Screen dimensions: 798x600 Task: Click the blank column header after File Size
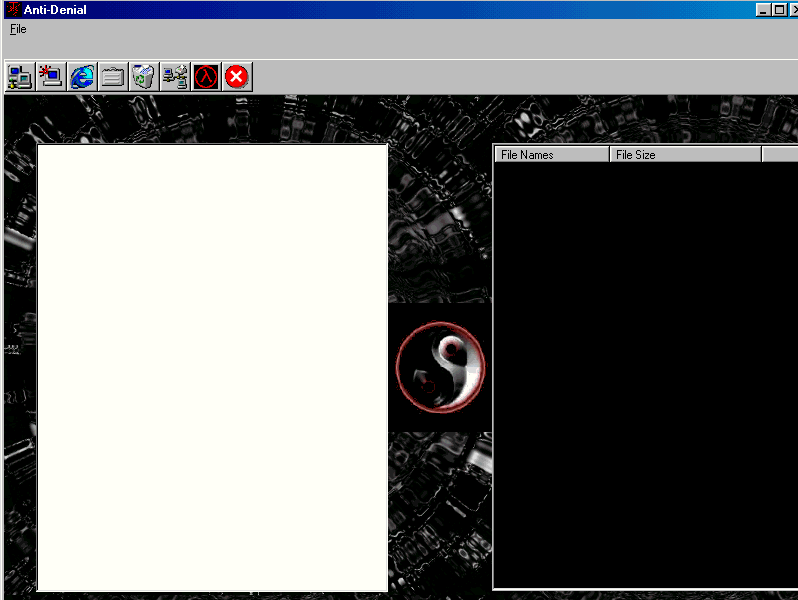[780, 155]
